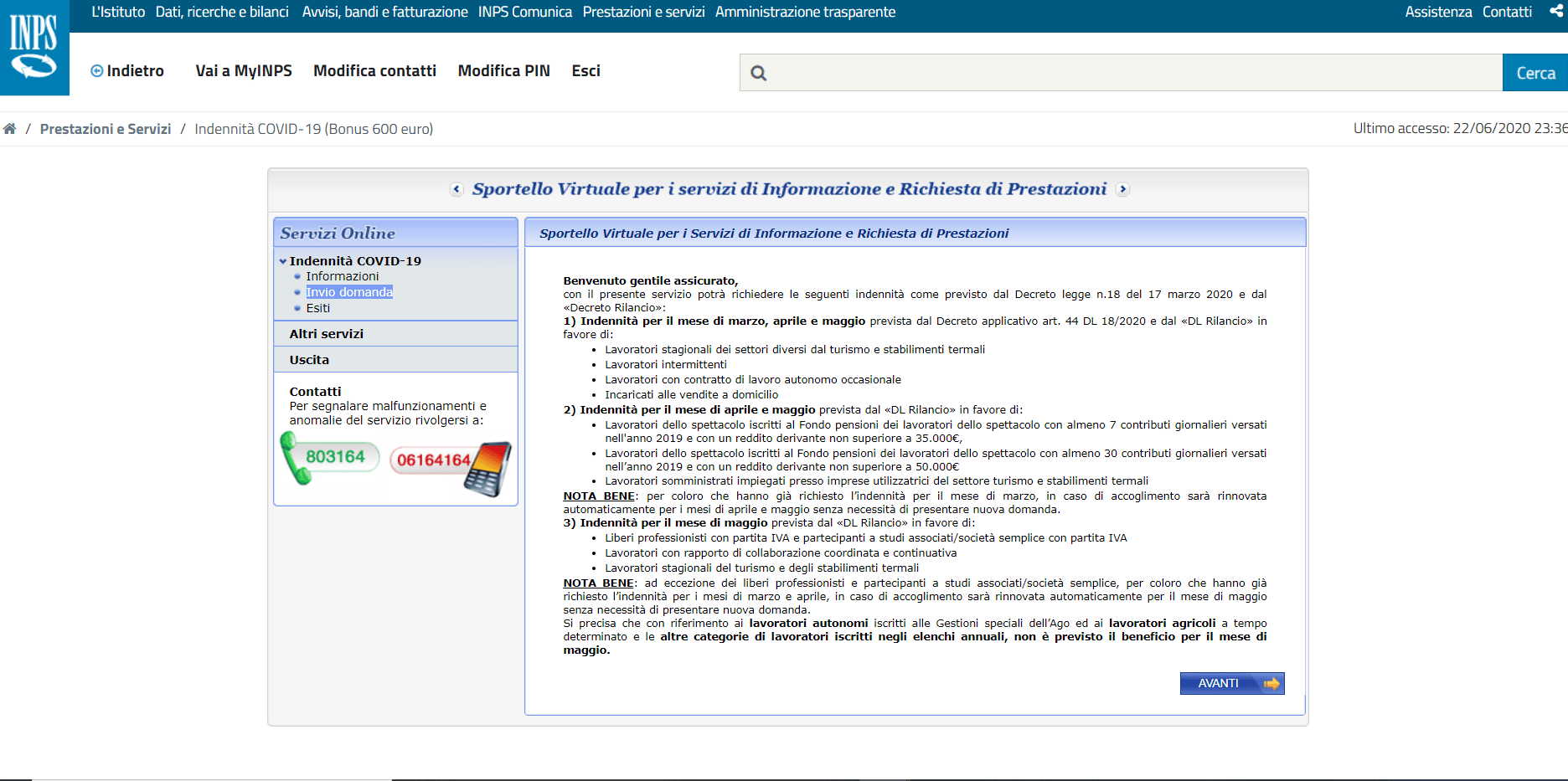Viewport: 1568px width, 781px height.
Task: Click Benvenuto gentile assicurato heading
Action: (651, 281)
